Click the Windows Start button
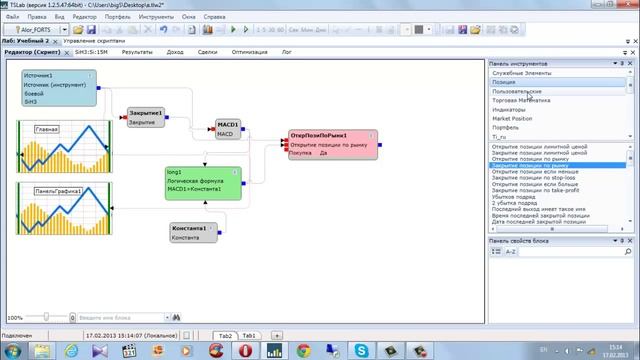This screenshot has width=640, height=360. pyautogui.click(x=12, y=351)
